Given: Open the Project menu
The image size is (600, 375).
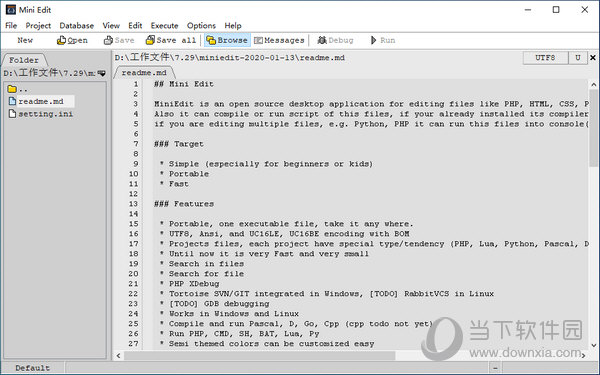Looking at the screenshot, I should coord(38,26).
